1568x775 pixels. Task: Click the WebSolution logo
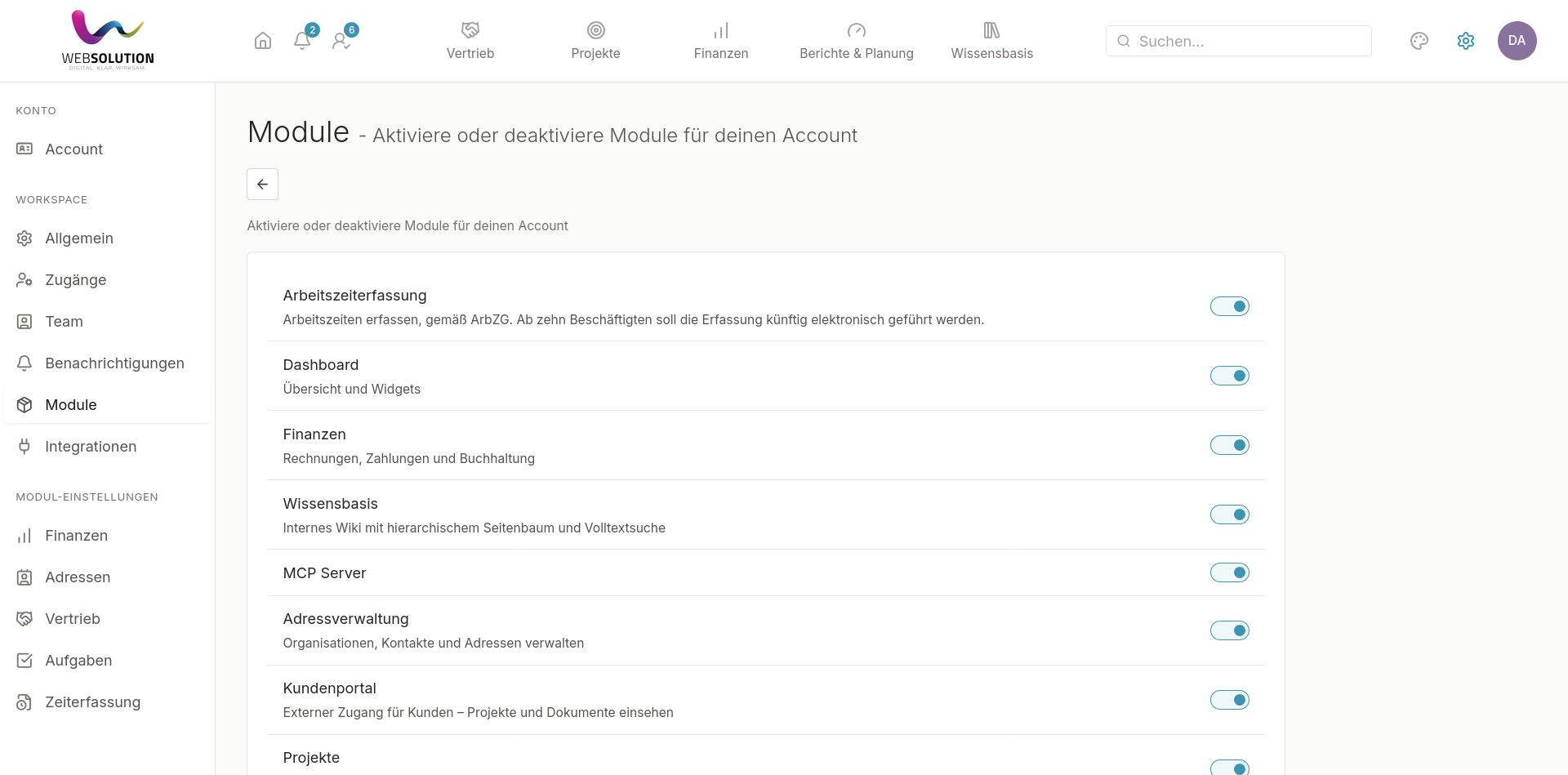(108, 40)
